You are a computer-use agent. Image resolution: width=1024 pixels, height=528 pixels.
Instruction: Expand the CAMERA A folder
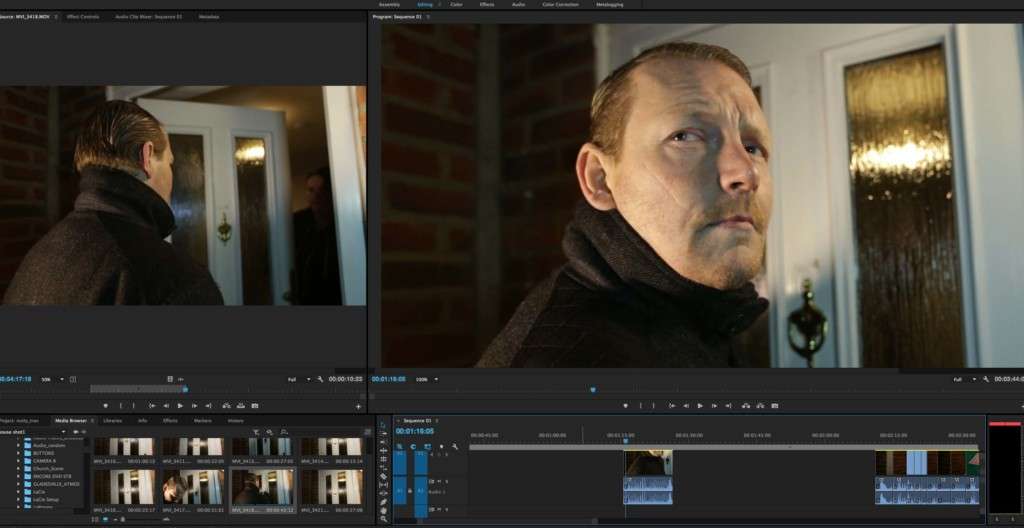tap(18, 461)
